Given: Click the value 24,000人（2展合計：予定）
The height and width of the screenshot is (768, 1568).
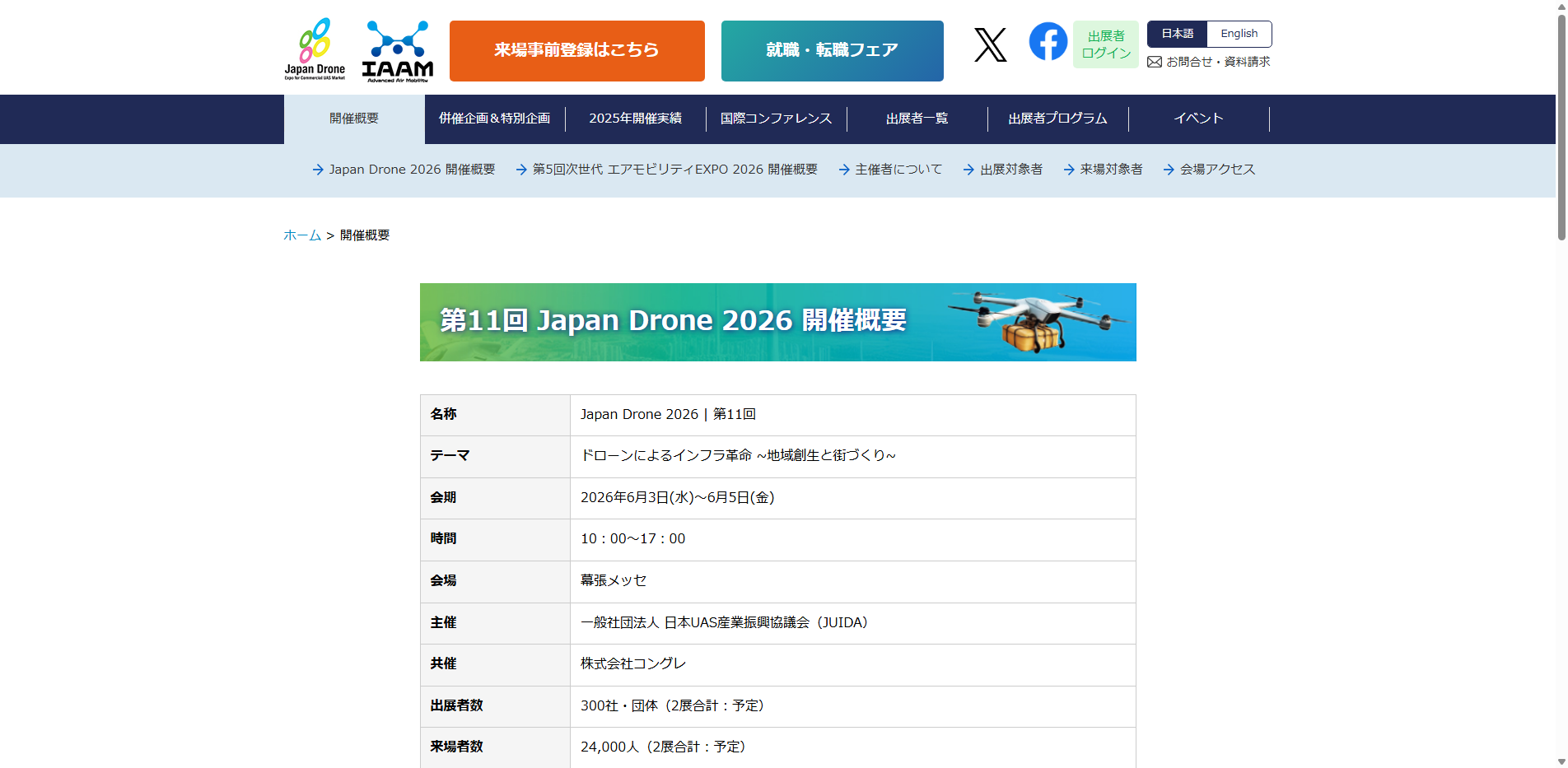Looking at the screenshot, I should 663,747.
